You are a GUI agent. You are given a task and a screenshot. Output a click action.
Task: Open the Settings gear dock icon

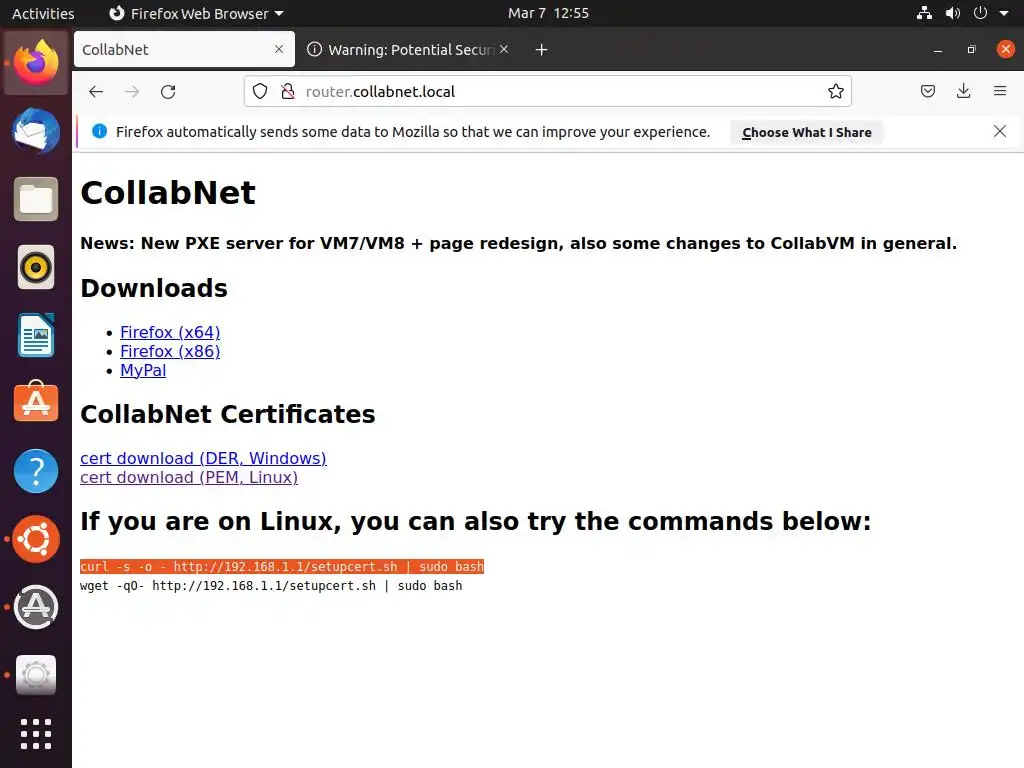[x=36, y=675]
